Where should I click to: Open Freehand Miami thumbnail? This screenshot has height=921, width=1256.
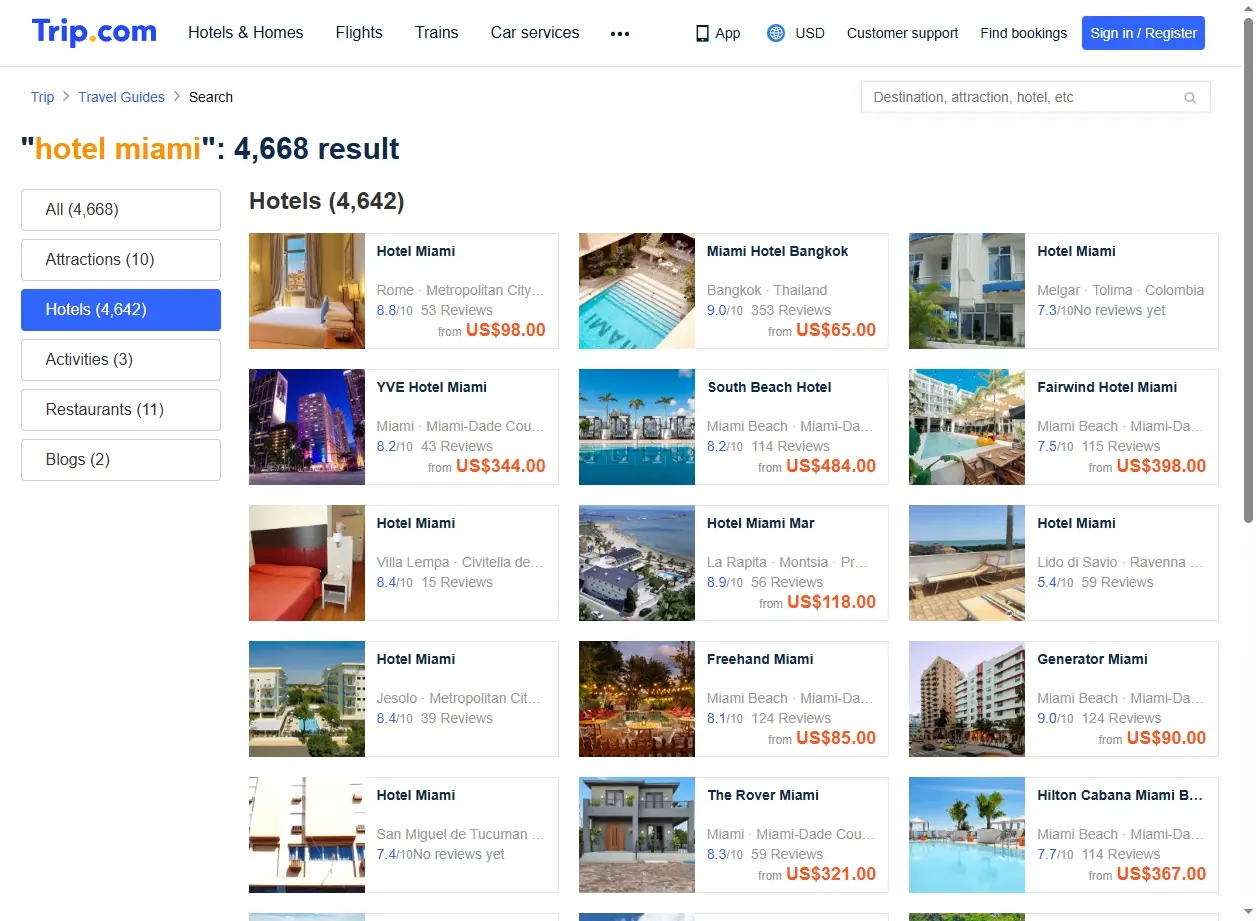637,699
